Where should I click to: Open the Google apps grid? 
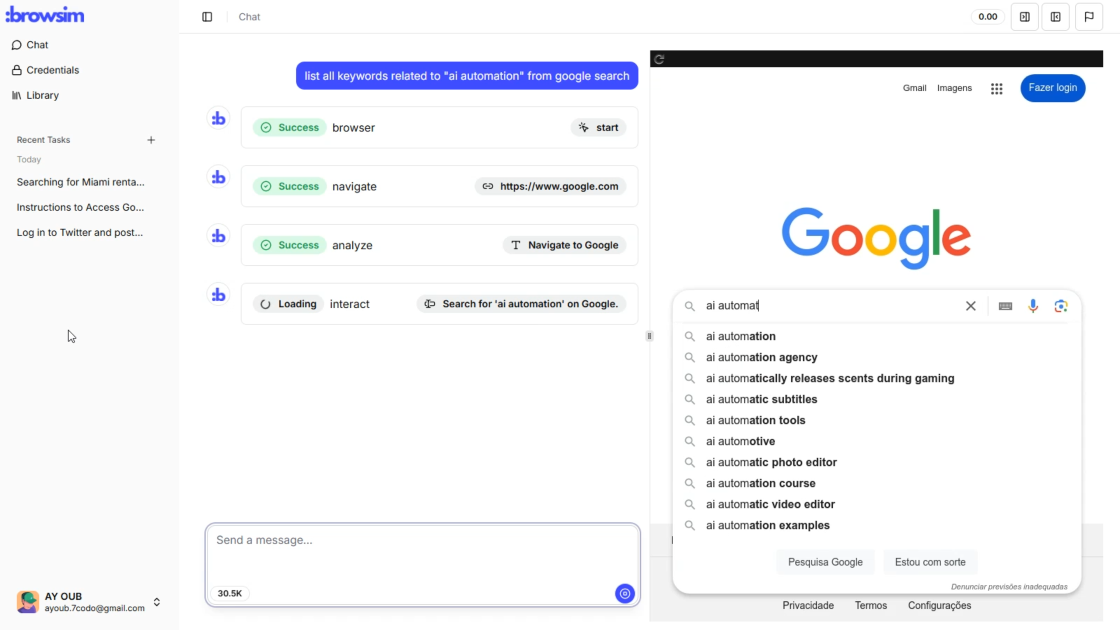click(996, 89)
